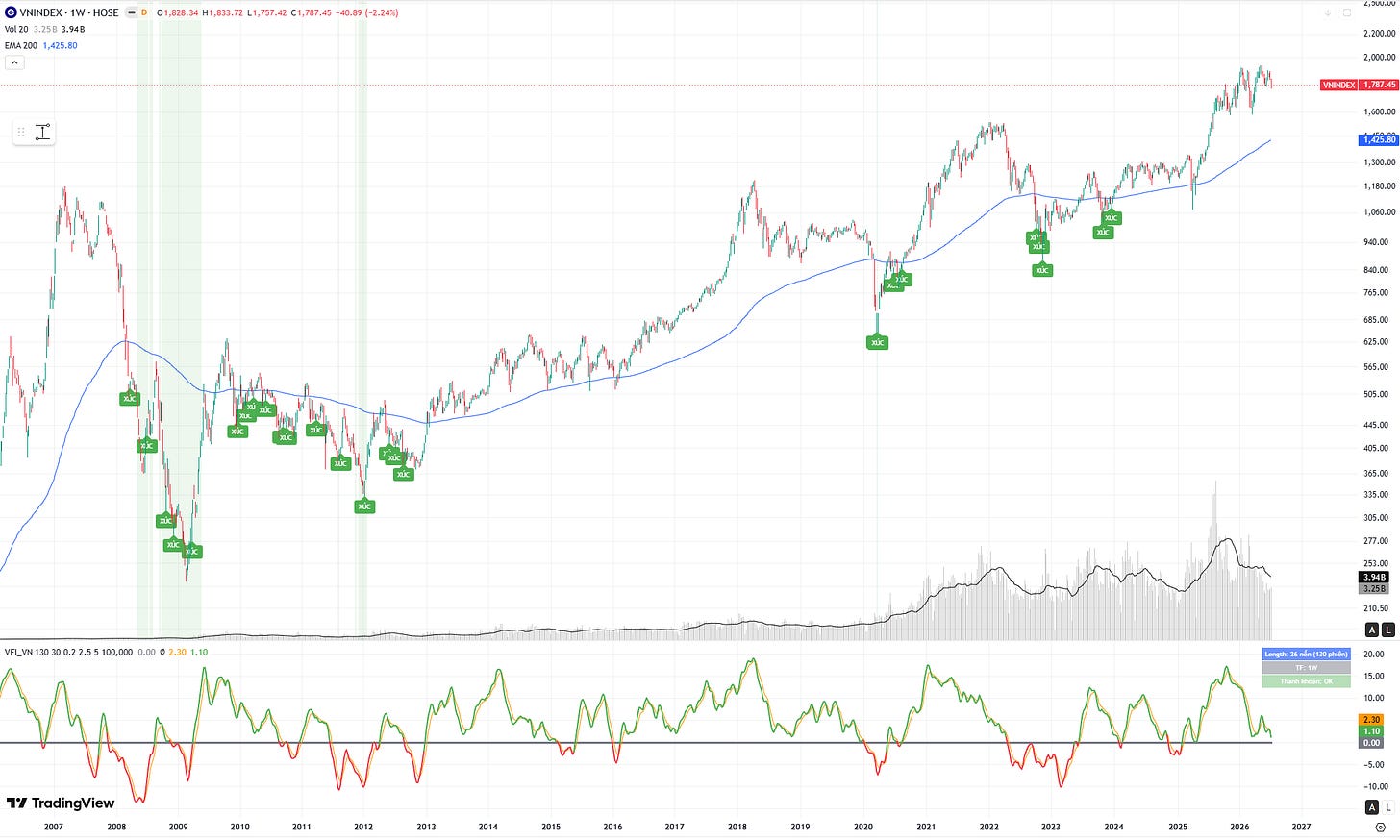The width and height of the screenshot is (1400, 840).
Task: Select the price range measure tool icon
Action: (42, 132)
